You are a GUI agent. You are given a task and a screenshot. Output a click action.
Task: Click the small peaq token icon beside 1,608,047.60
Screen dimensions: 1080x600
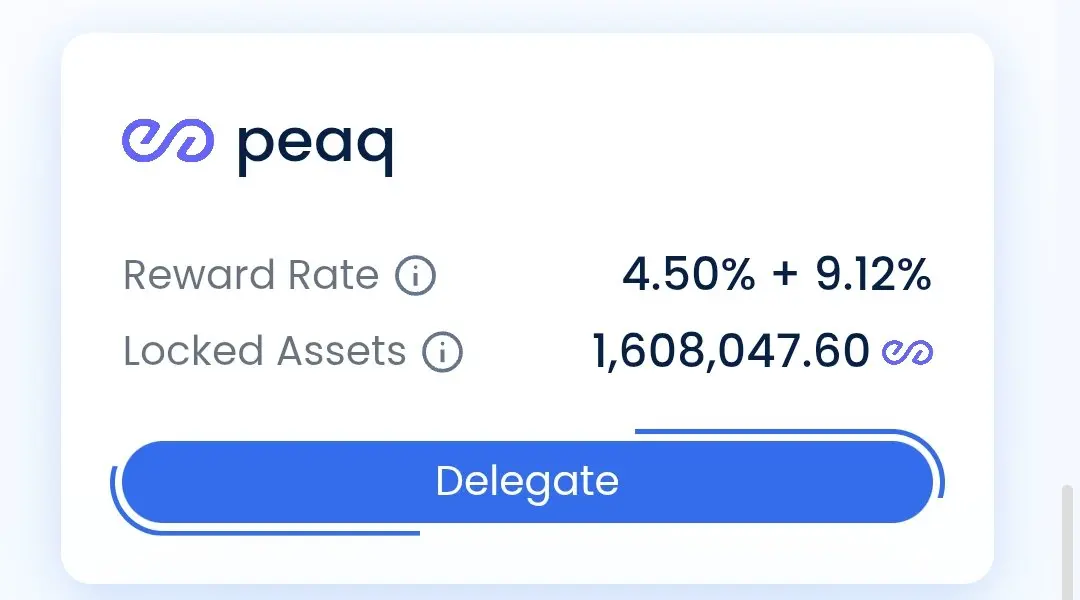(x=907, y=352)
